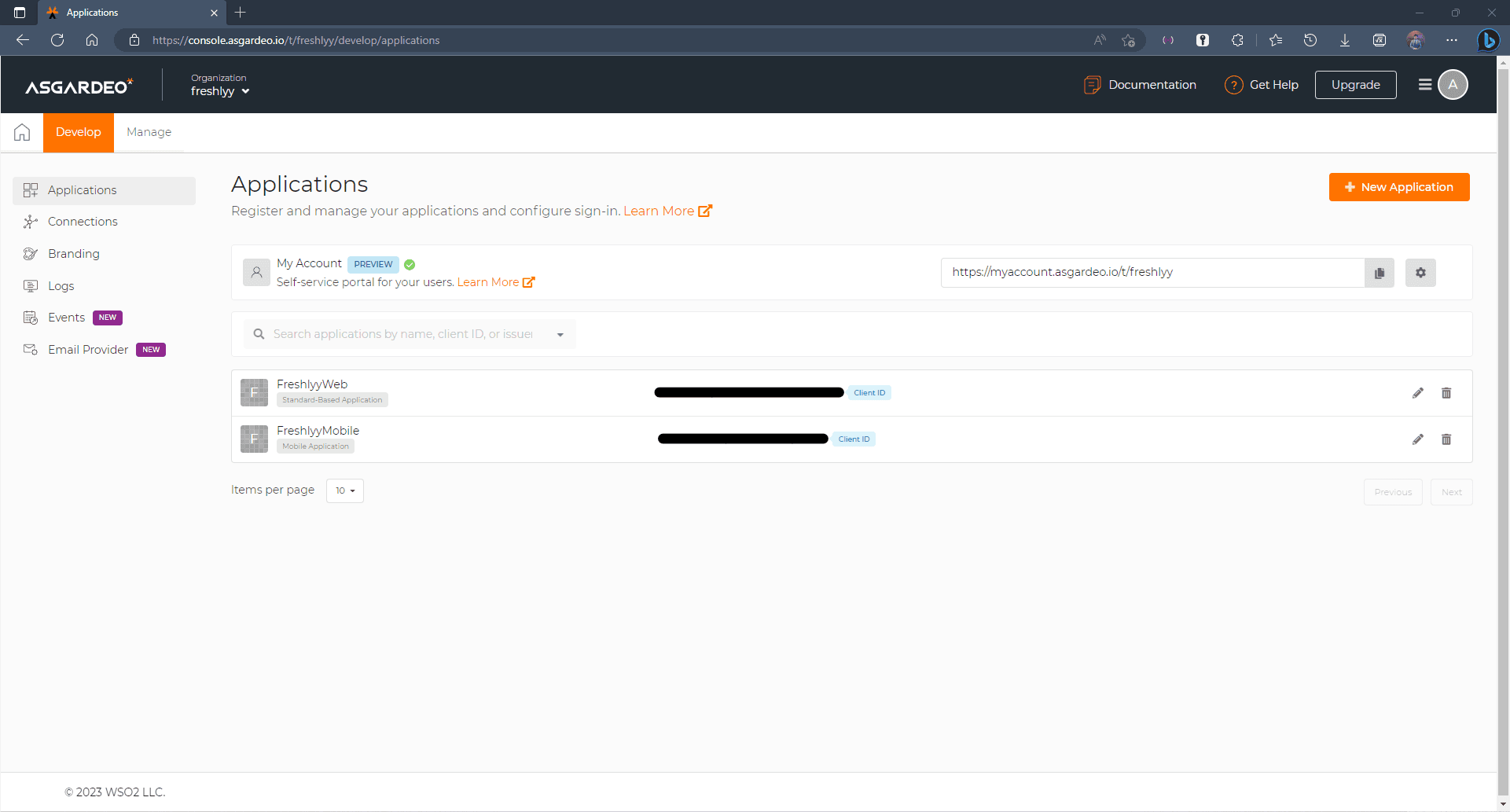Click the search magnifier icon
Image resolution: width=1510 pixels, height=812 pixels.
coord(259,334)
